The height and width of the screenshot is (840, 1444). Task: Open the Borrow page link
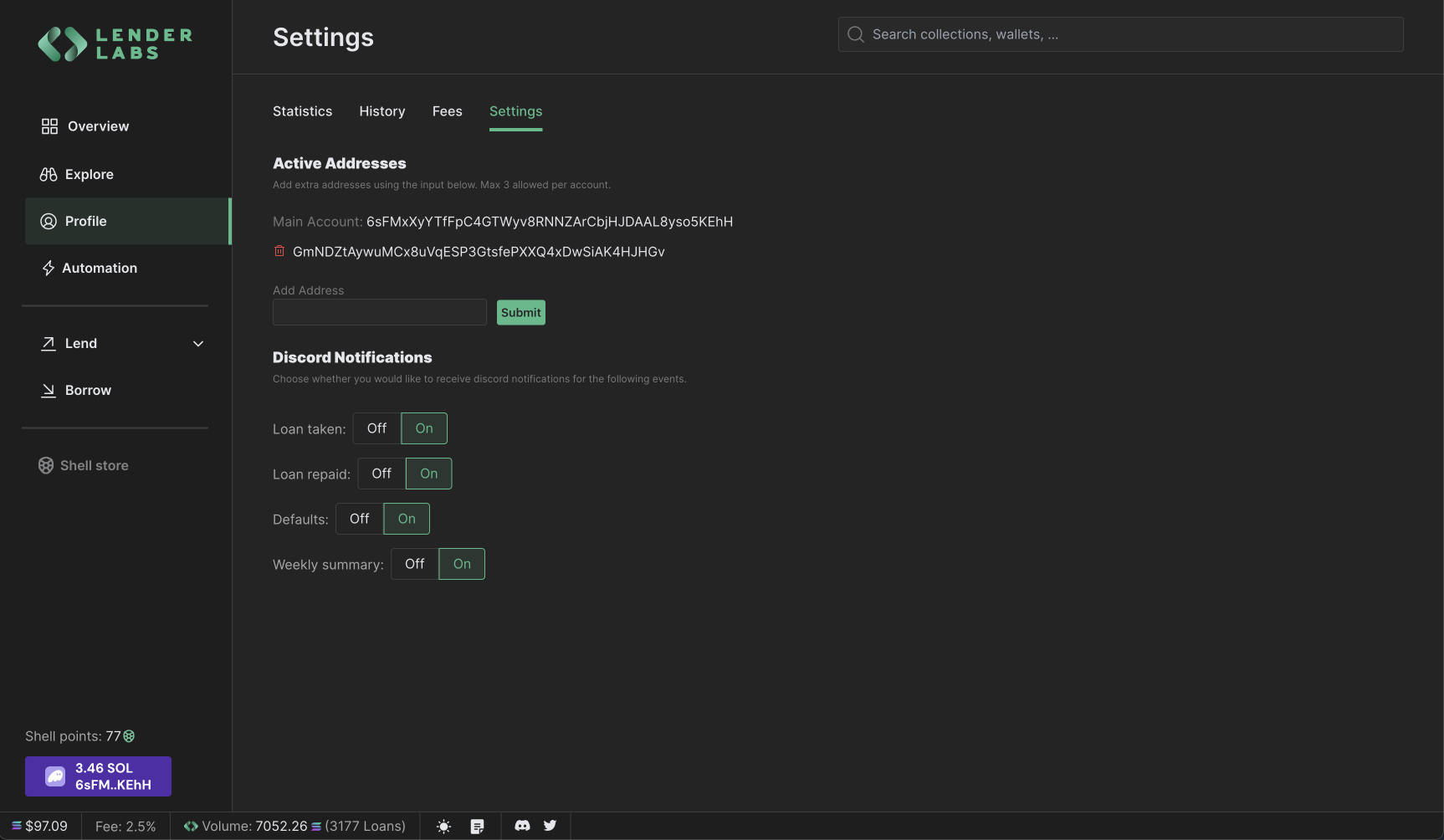click(88, 390)
